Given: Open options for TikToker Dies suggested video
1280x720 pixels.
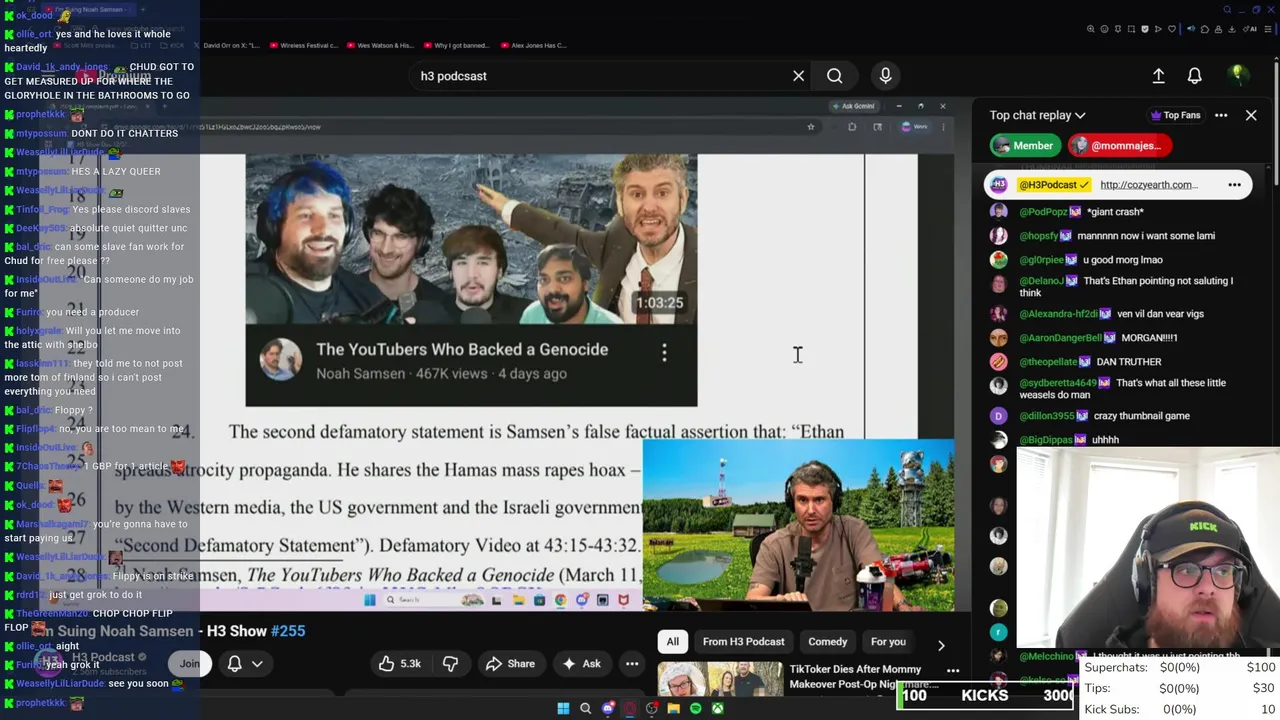Looking at the screenshot, I should [953, 671].
